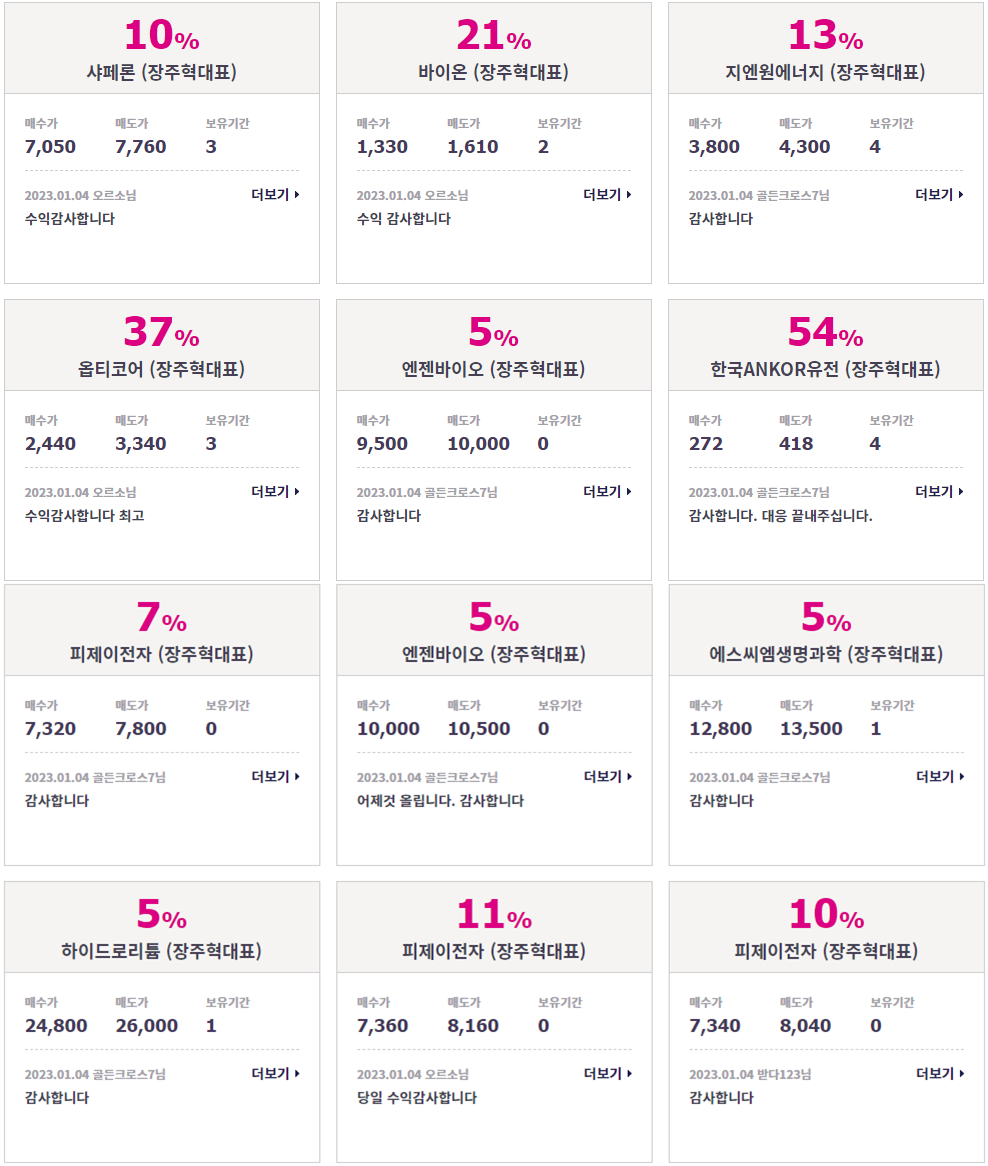Click 더보기 arrow on 에스씨엠생명과학 card

[940, 776]
